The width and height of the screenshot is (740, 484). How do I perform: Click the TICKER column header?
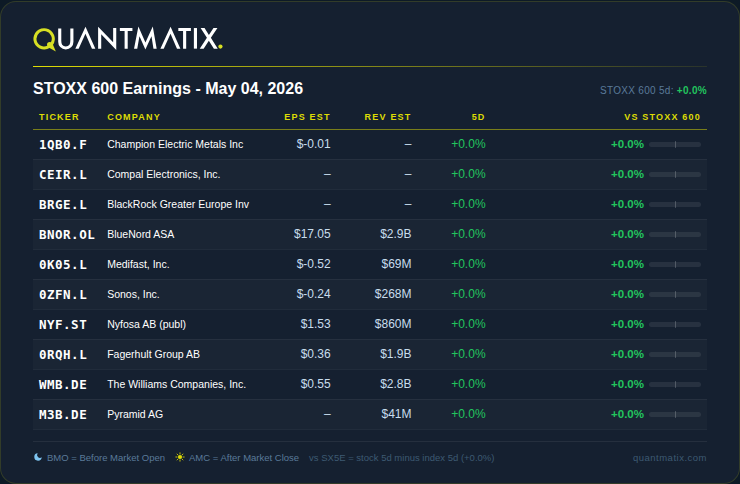(x=59, y=117)
